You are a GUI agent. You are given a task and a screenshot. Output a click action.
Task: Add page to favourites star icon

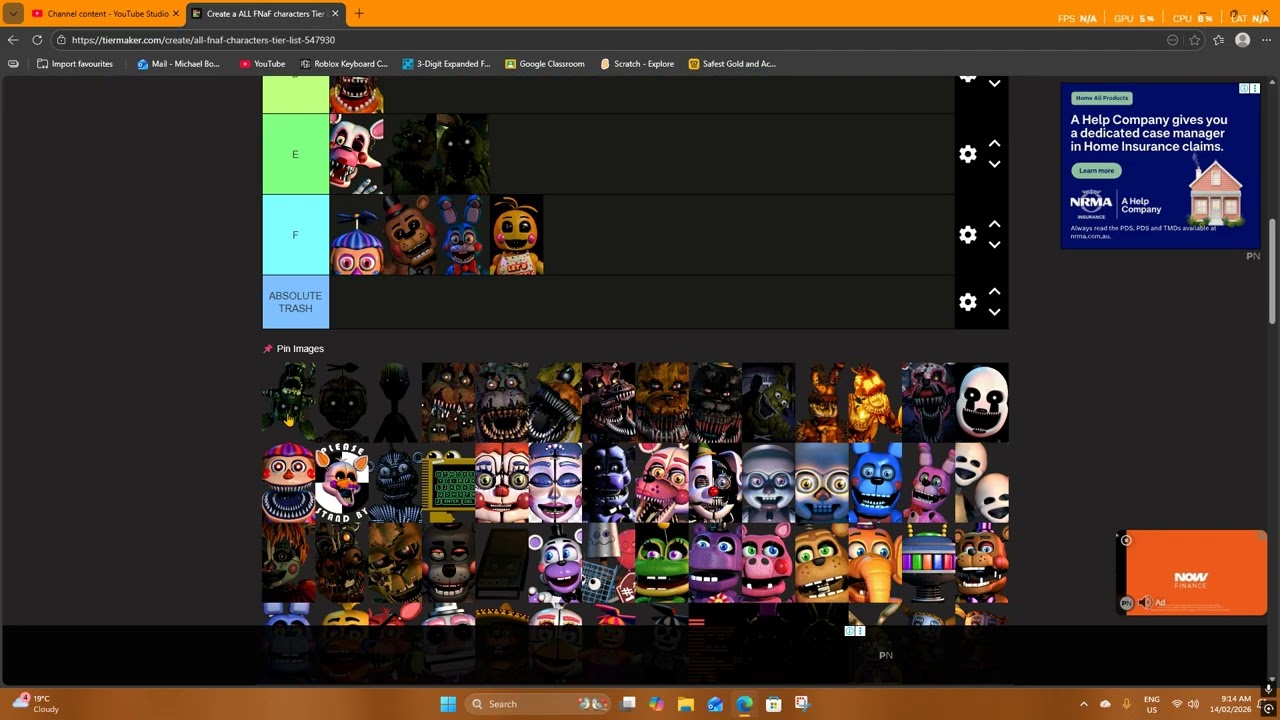1195,40
